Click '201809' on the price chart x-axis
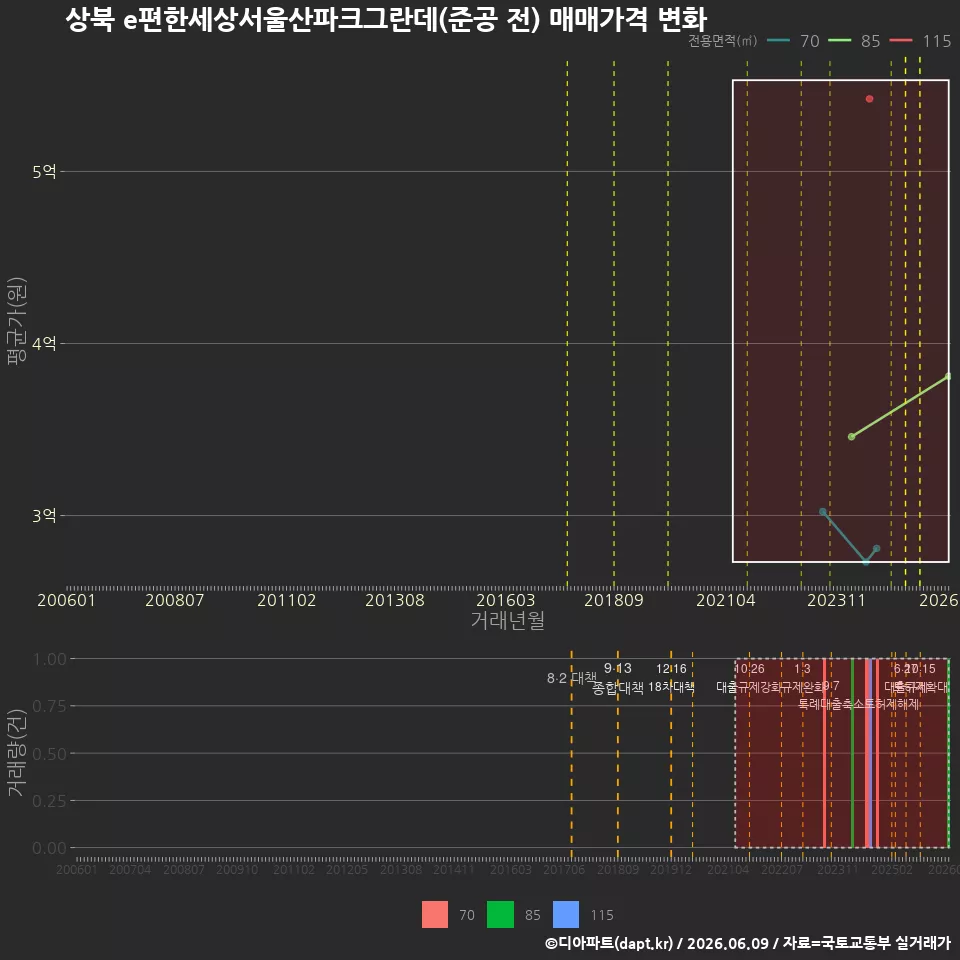The width and height of the screenshot is (960, 960). [614, 600]
